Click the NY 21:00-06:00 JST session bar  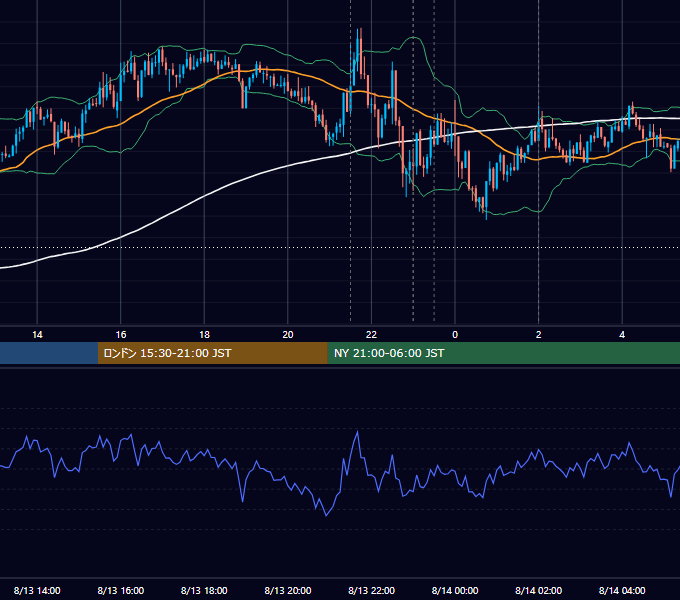tap(503, 353)
